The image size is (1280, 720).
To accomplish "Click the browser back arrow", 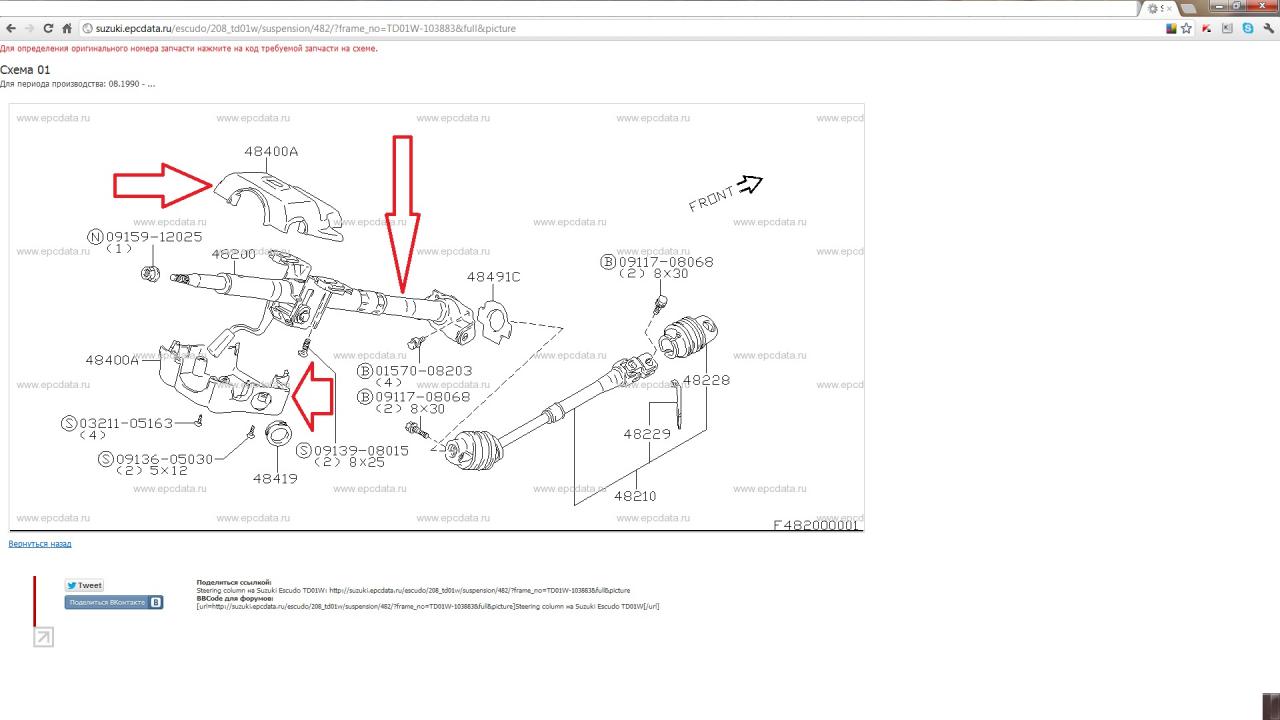I will pyautogui.click(x=11, y=29).
